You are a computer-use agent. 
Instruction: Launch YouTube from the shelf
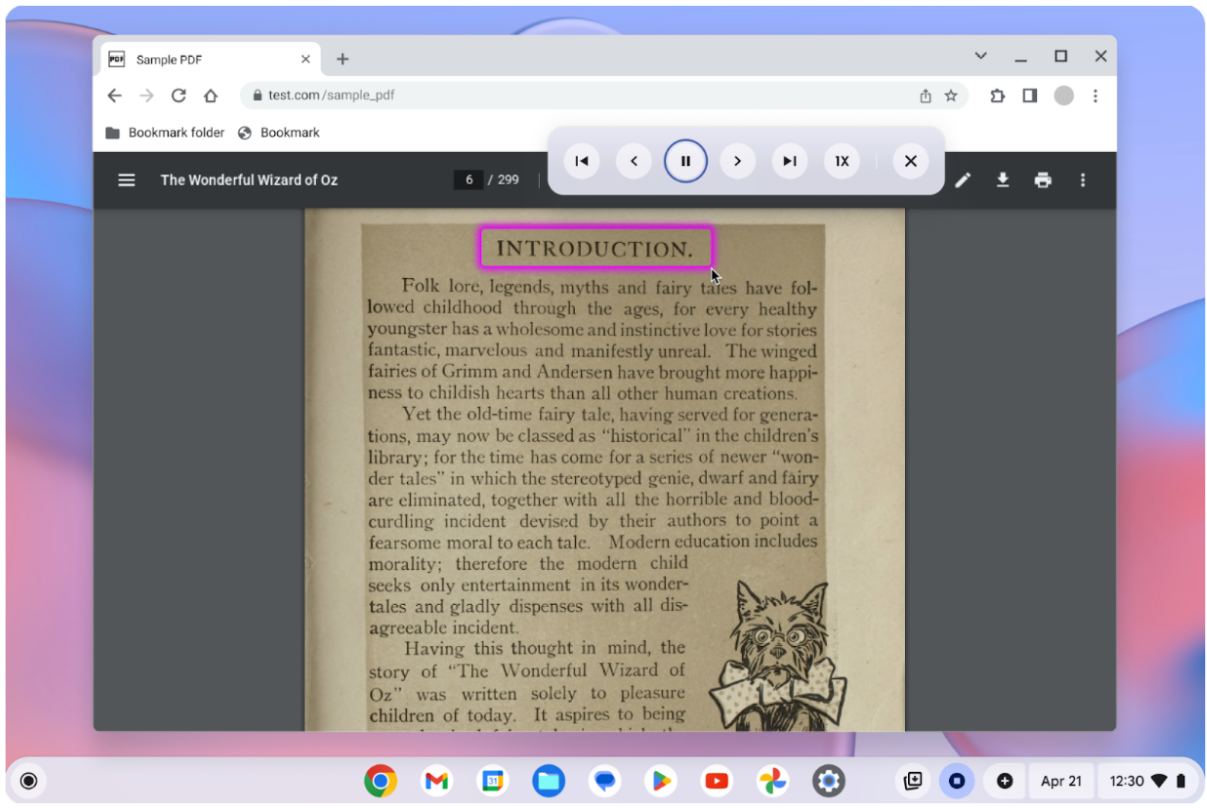(716, 781)
